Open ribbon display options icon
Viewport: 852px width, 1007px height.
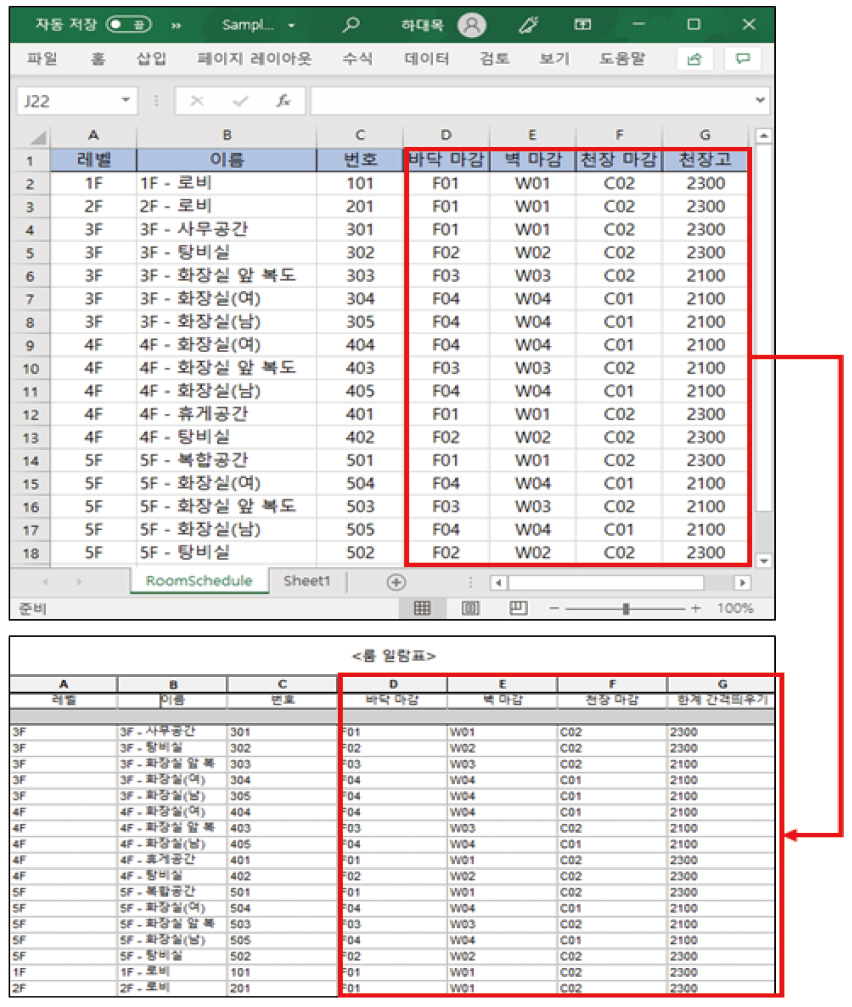(x=582, y=24)
